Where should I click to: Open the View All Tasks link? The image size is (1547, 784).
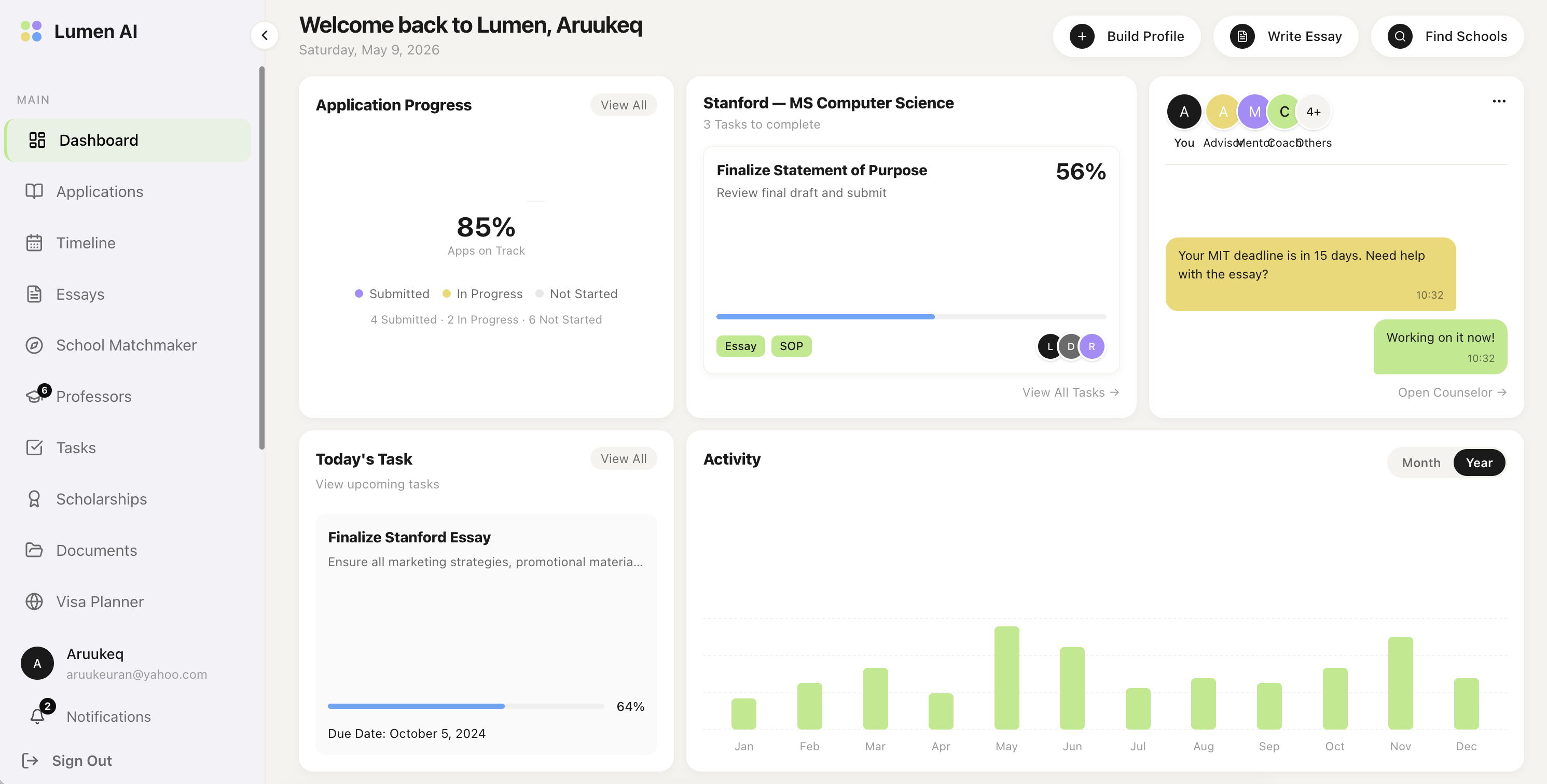click(x=1070, y=392)
